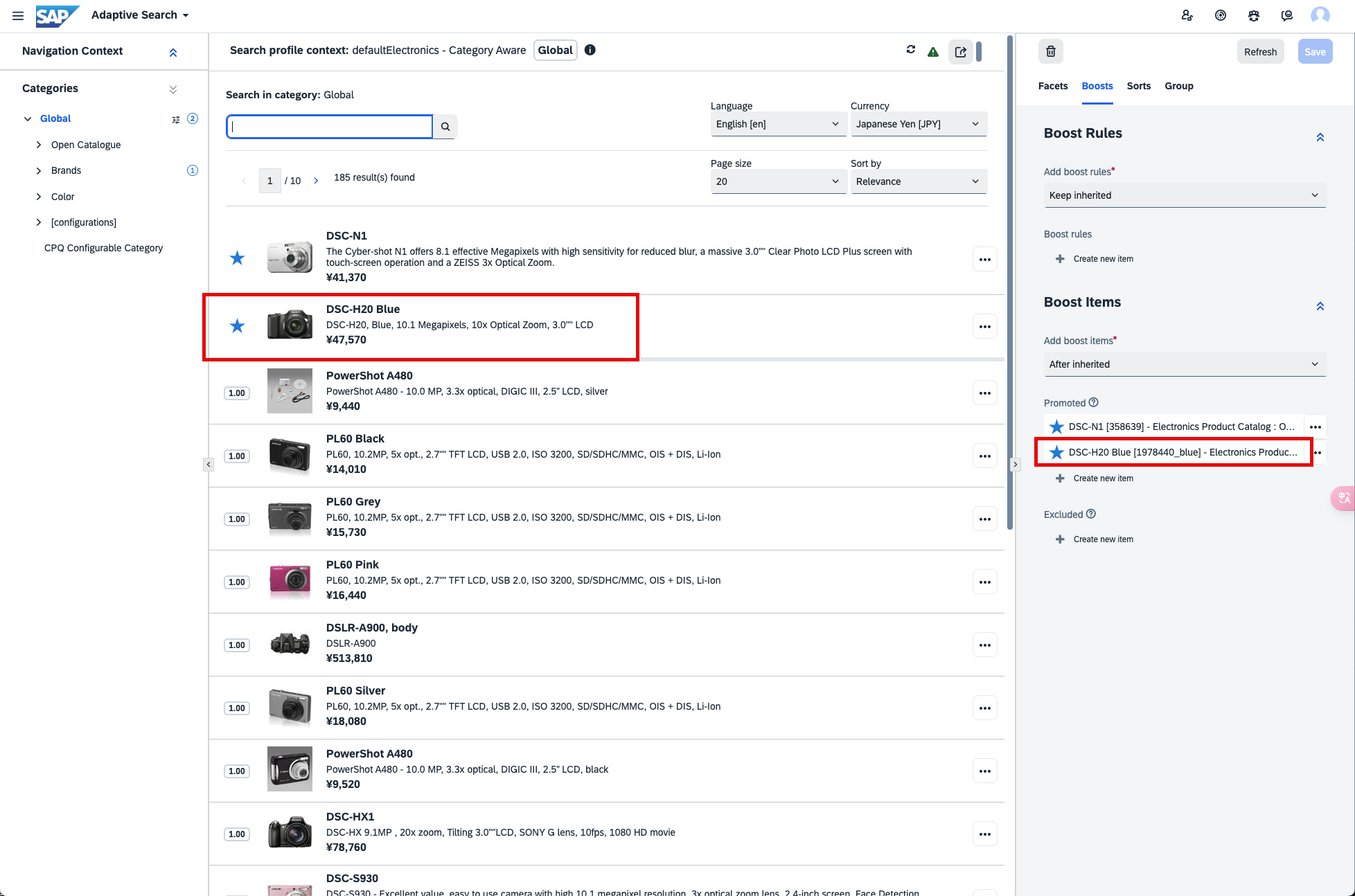Click the 1.00 score badge of PL60 Grey
This screenshot has height=896, width=1355.
point(237,519)
